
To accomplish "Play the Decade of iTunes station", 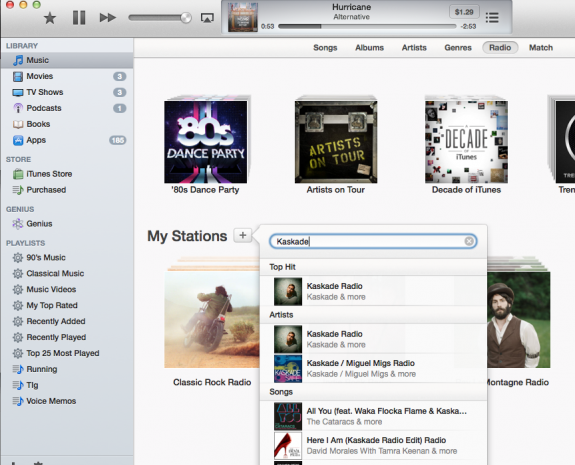I will click(466, 142).
